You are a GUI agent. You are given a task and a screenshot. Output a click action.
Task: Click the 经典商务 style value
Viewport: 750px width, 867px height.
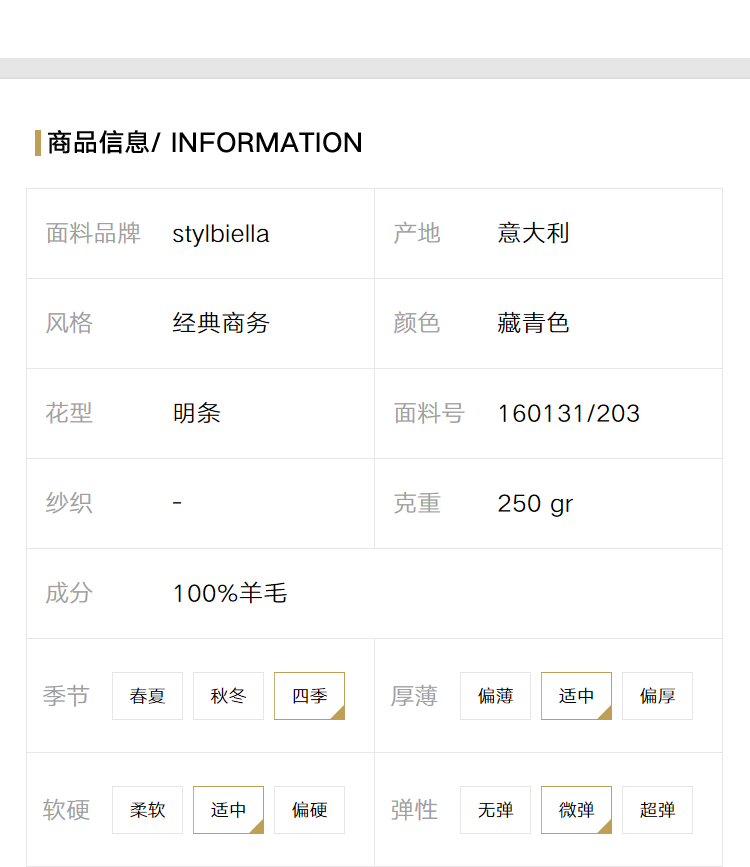point(221,323)
